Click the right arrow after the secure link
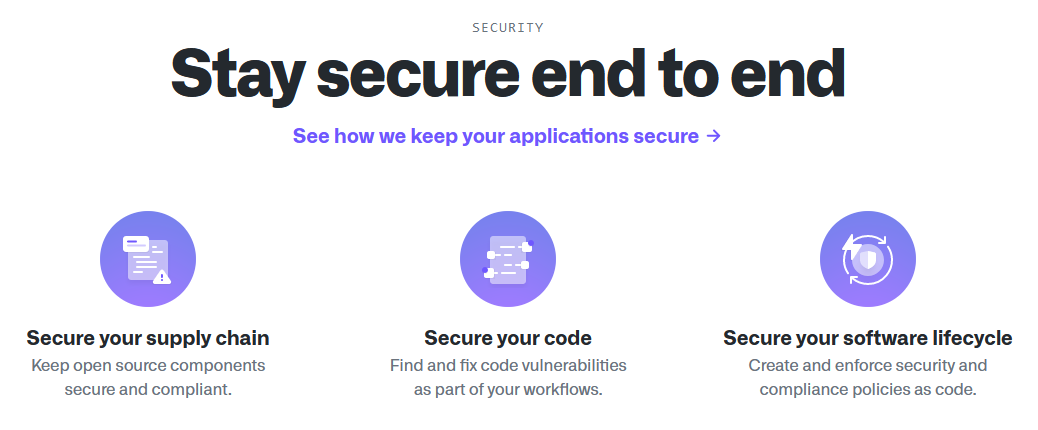The image size is (1038, 430). [713, 136]
